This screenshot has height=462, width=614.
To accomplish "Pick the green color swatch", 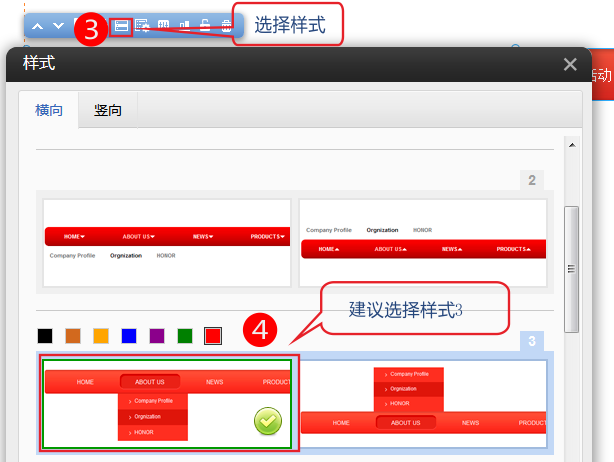I will click(185, 337).
